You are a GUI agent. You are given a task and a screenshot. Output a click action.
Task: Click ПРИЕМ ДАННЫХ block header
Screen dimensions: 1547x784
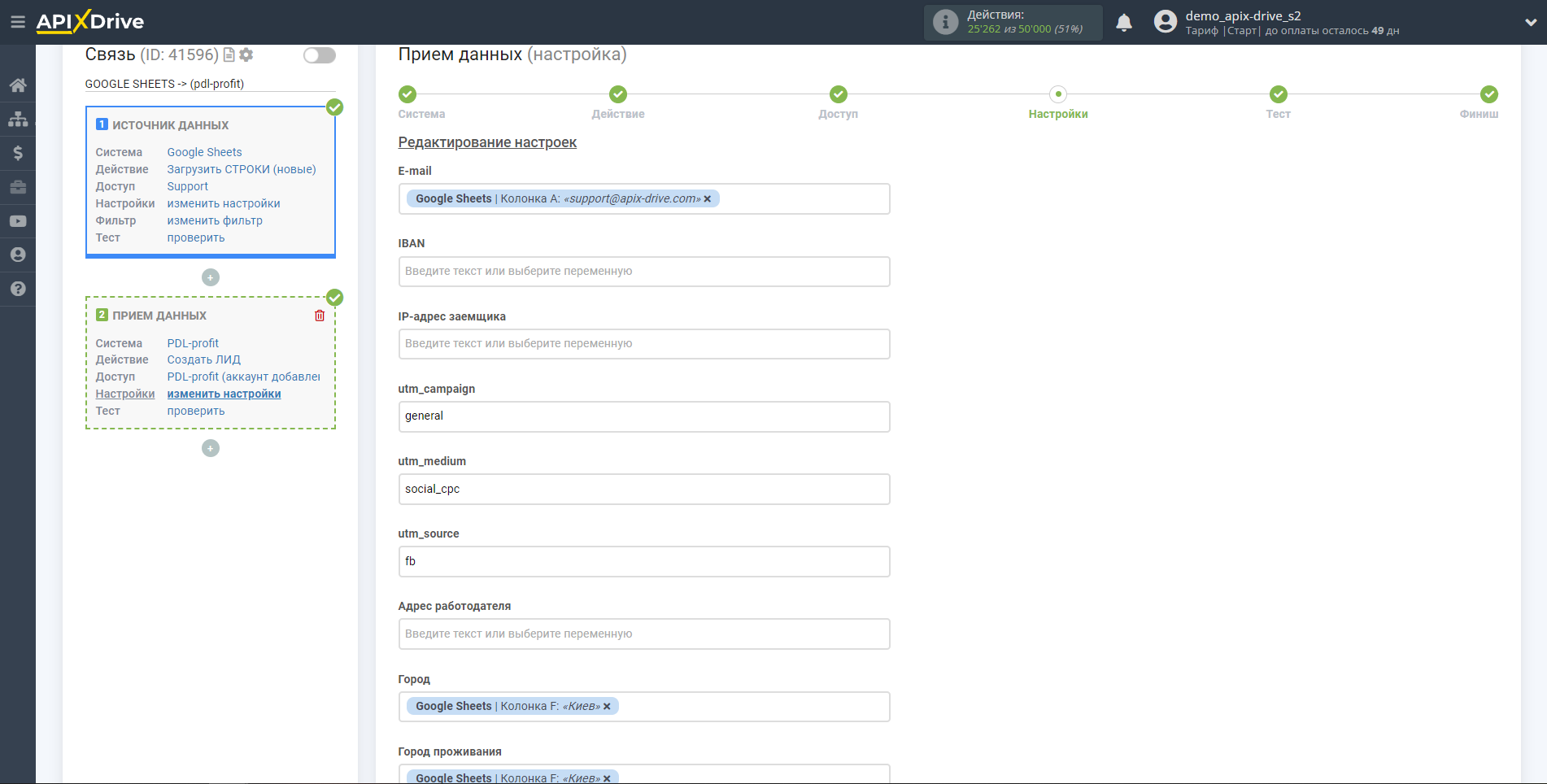(159, 316)
